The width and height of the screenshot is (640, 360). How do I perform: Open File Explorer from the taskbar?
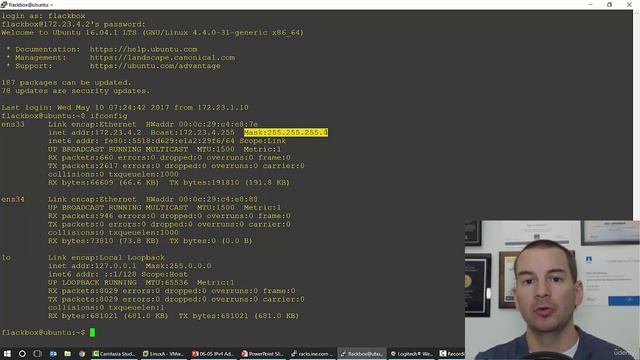pyautogui.click(x=67, y=353)
